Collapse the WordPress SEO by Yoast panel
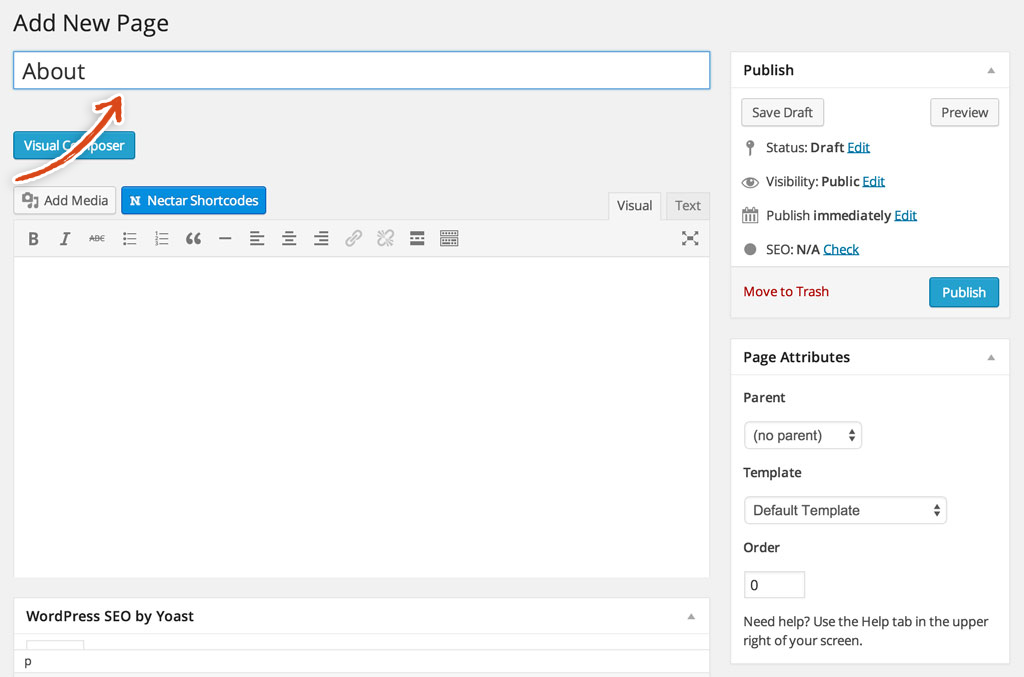1024x677 pixels. (x=691, y=617)
